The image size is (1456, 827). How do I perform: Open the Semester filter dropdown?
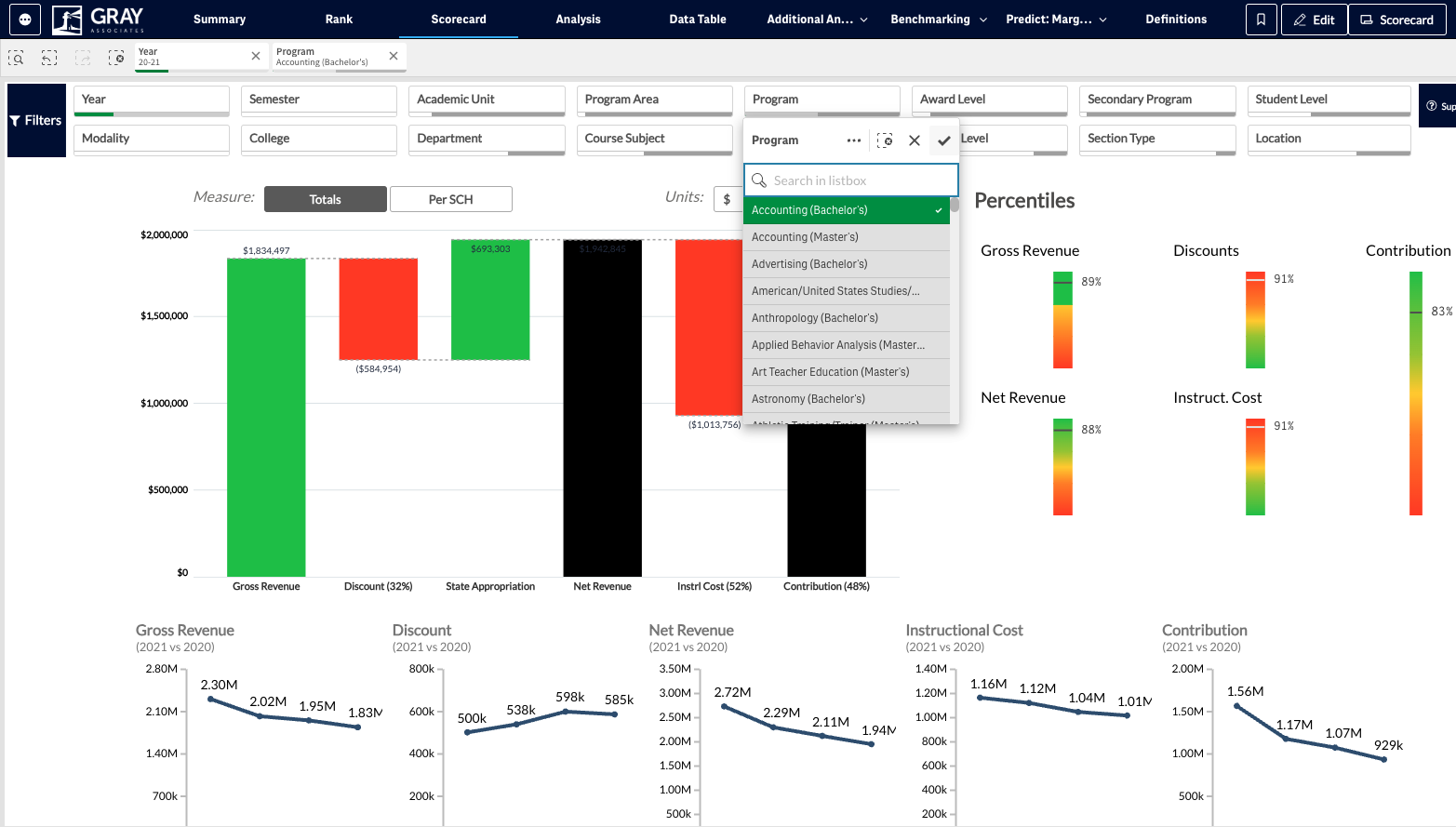coord(319,100)
